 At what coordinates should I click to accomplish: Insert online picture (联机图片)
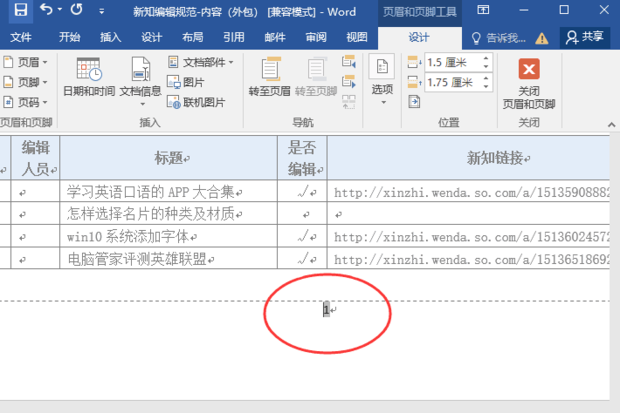196,102
